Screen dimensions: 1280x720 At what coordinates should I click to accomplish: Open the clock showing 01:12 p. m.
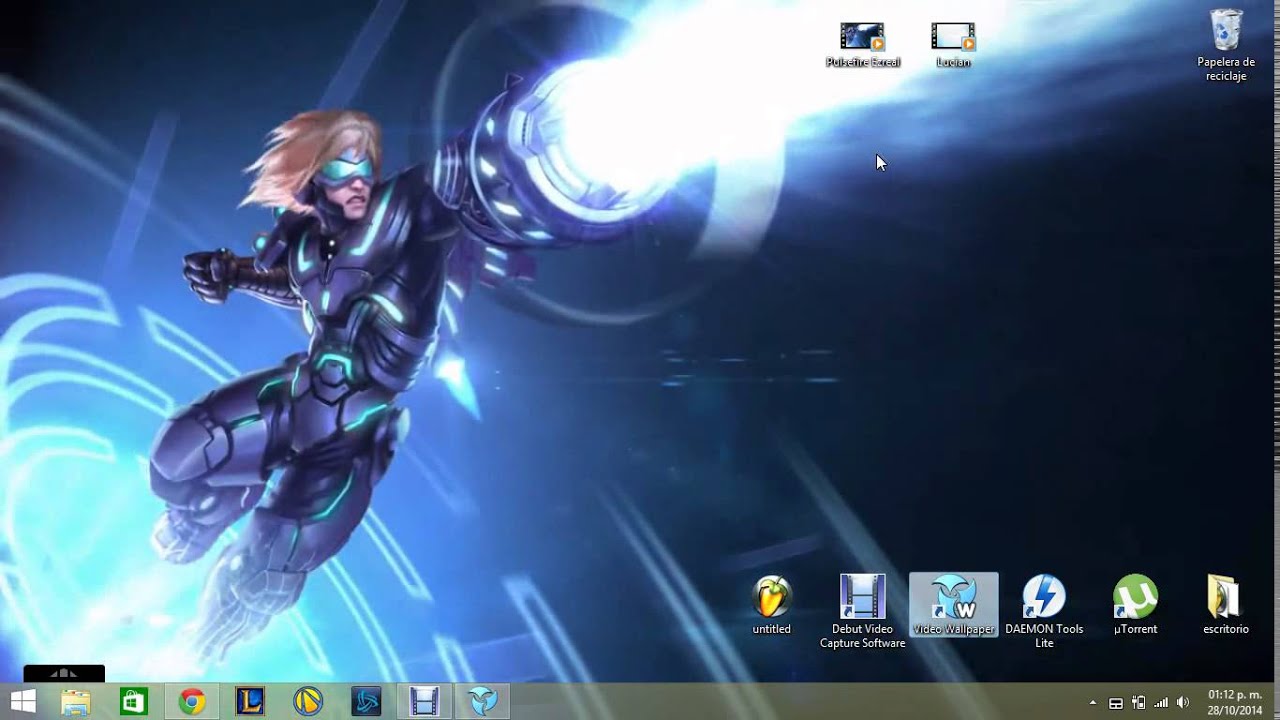coord(1235,702)
